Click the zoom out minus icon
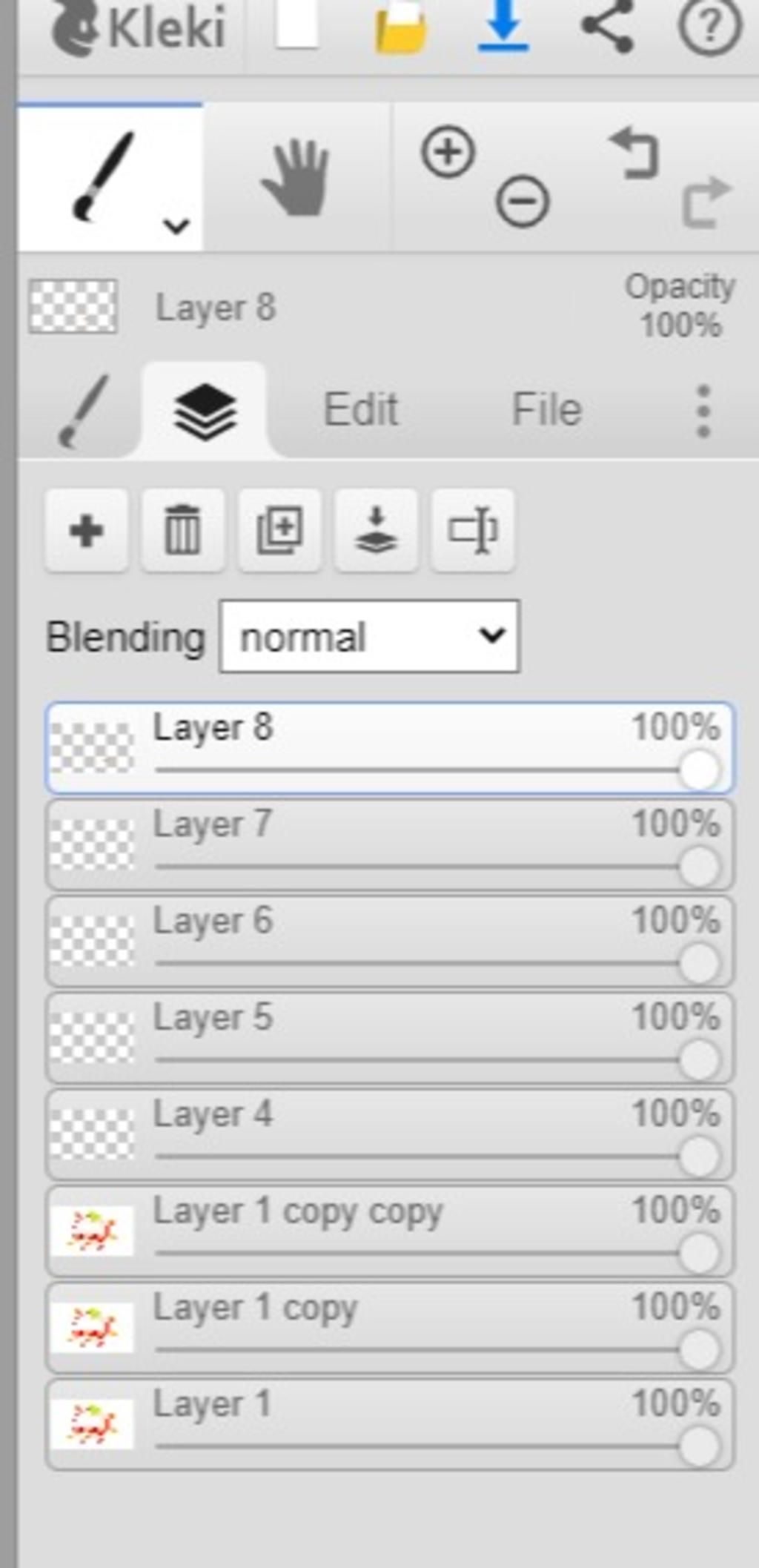The height and width of the screenshot is (1568, 759). [523, 201]
